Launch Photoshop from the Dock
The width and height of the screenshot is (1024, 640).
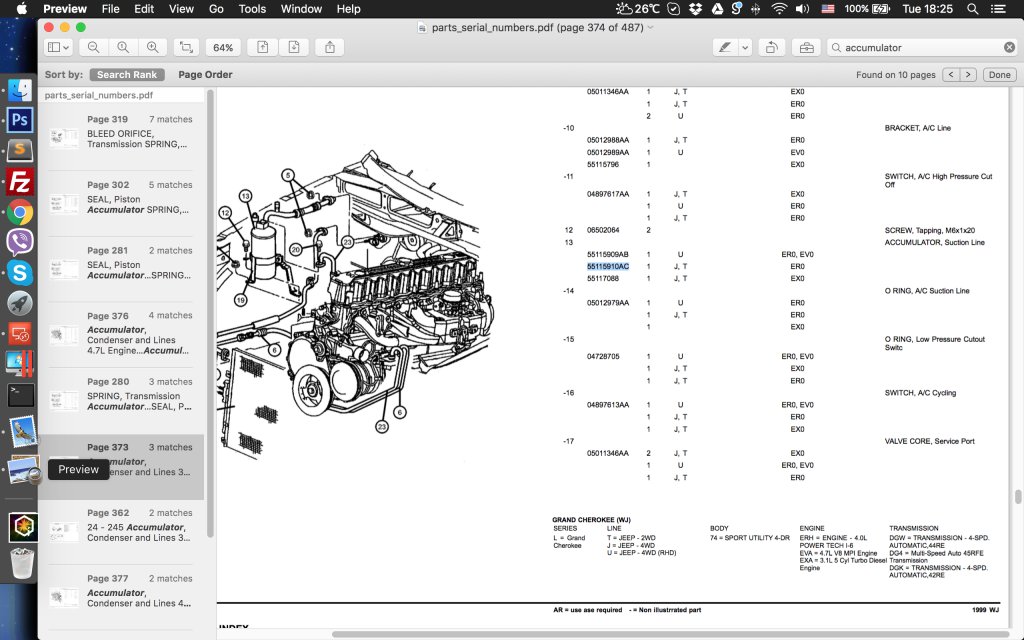click(20, 120)
